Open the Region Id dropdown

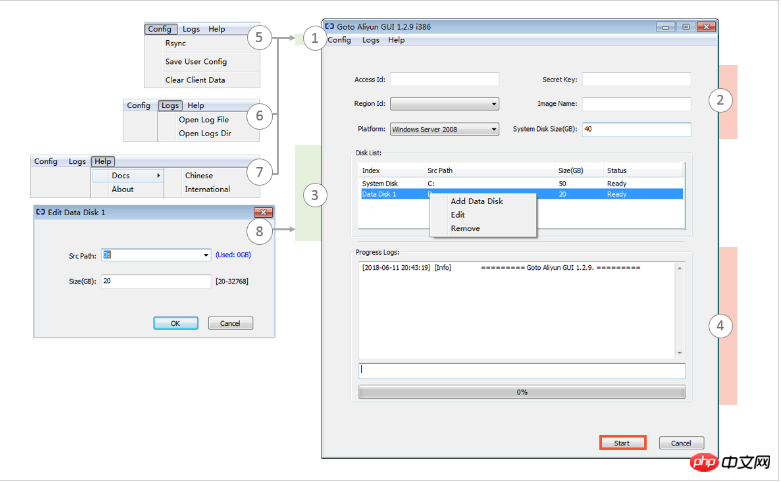444,104
